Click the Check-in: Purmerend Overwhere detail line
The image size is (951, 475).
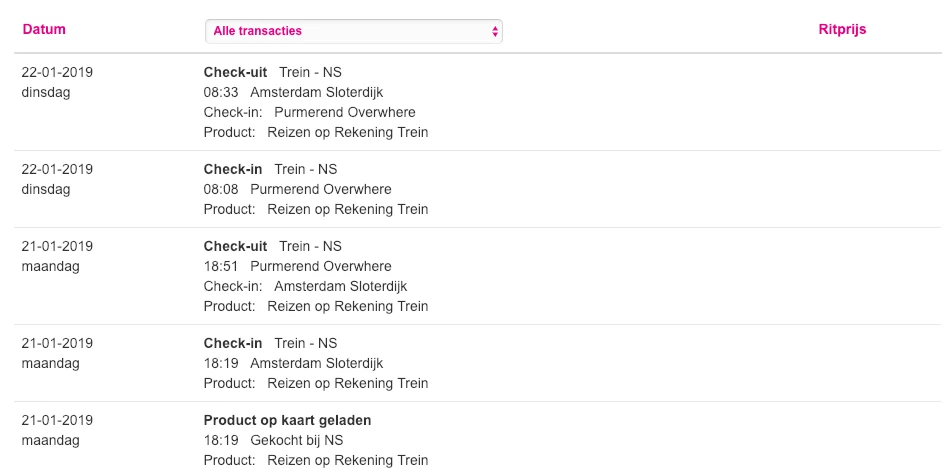pyautogui.click(x=309, y=112)
